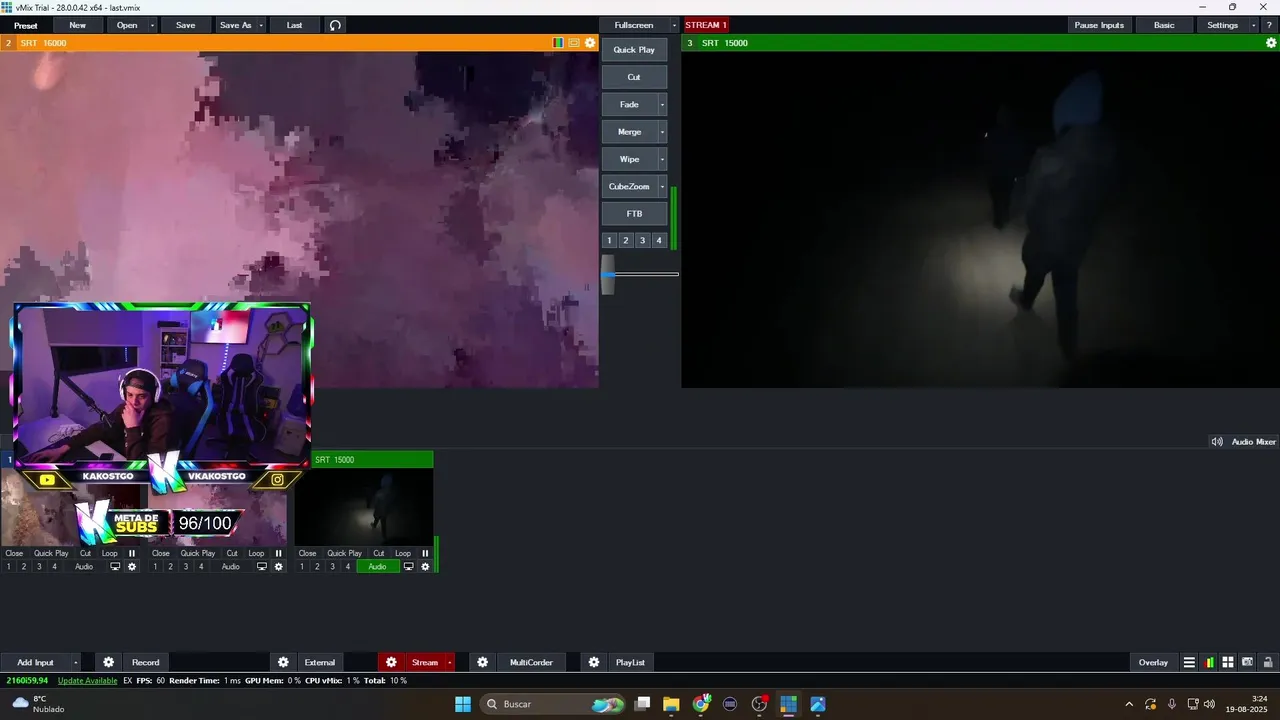
Task: Open the Fade transition dropdown arrow
Action: click(662, 105)
